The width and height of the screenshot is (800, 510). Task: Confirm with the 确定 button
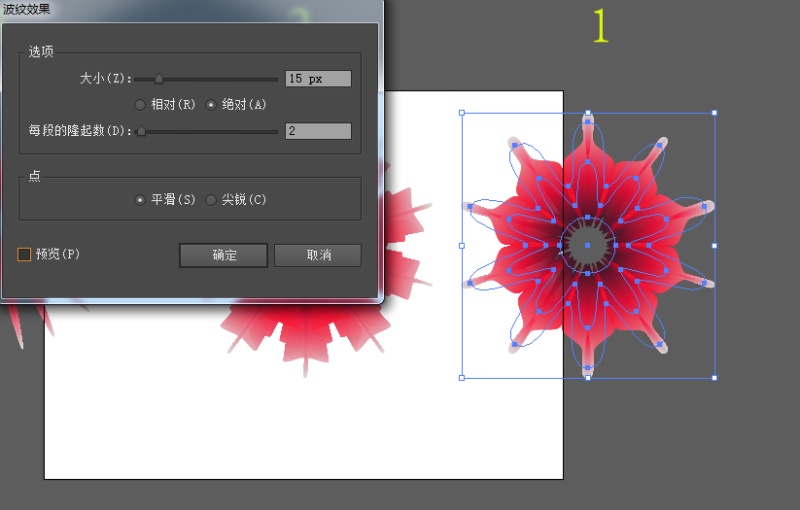tap(223, 255)
